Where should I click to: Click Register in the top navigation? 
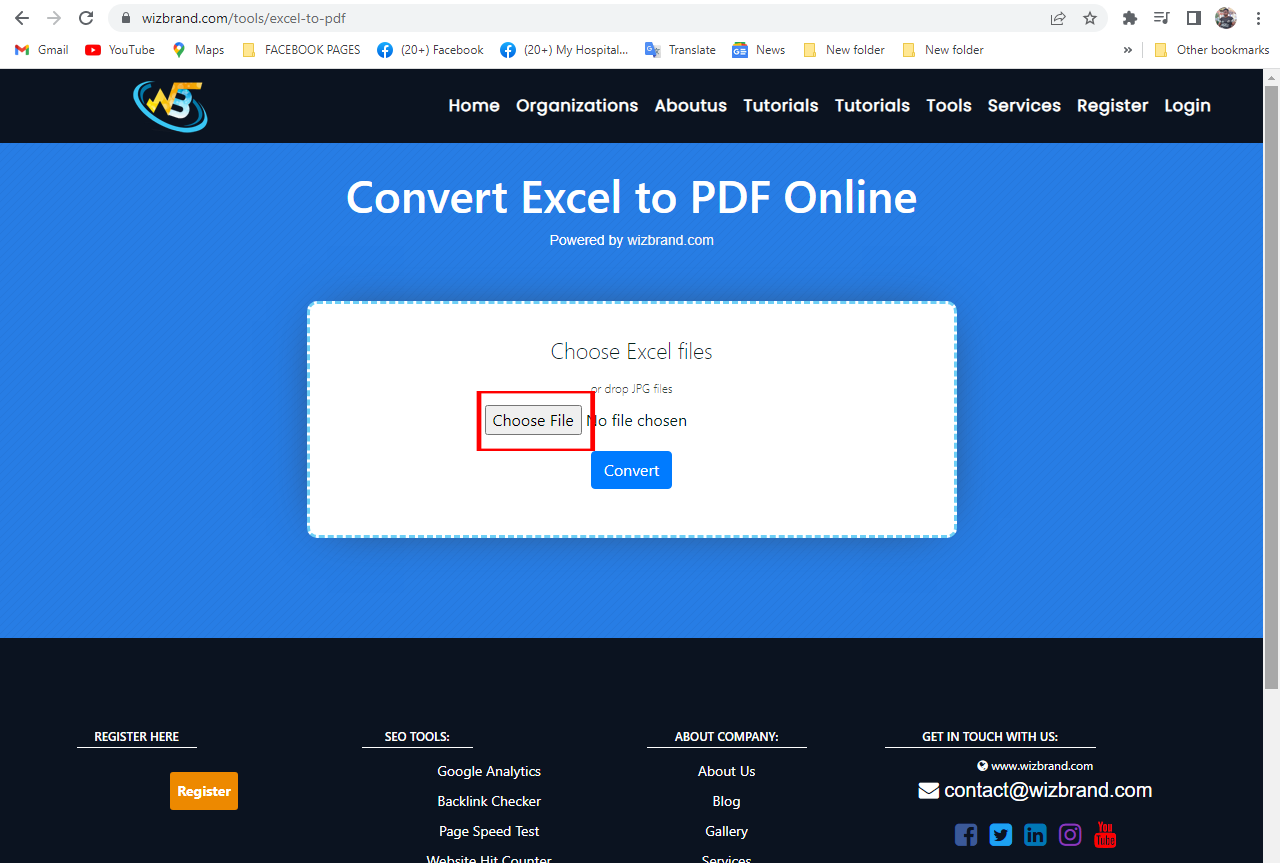tap(1113, 105)
